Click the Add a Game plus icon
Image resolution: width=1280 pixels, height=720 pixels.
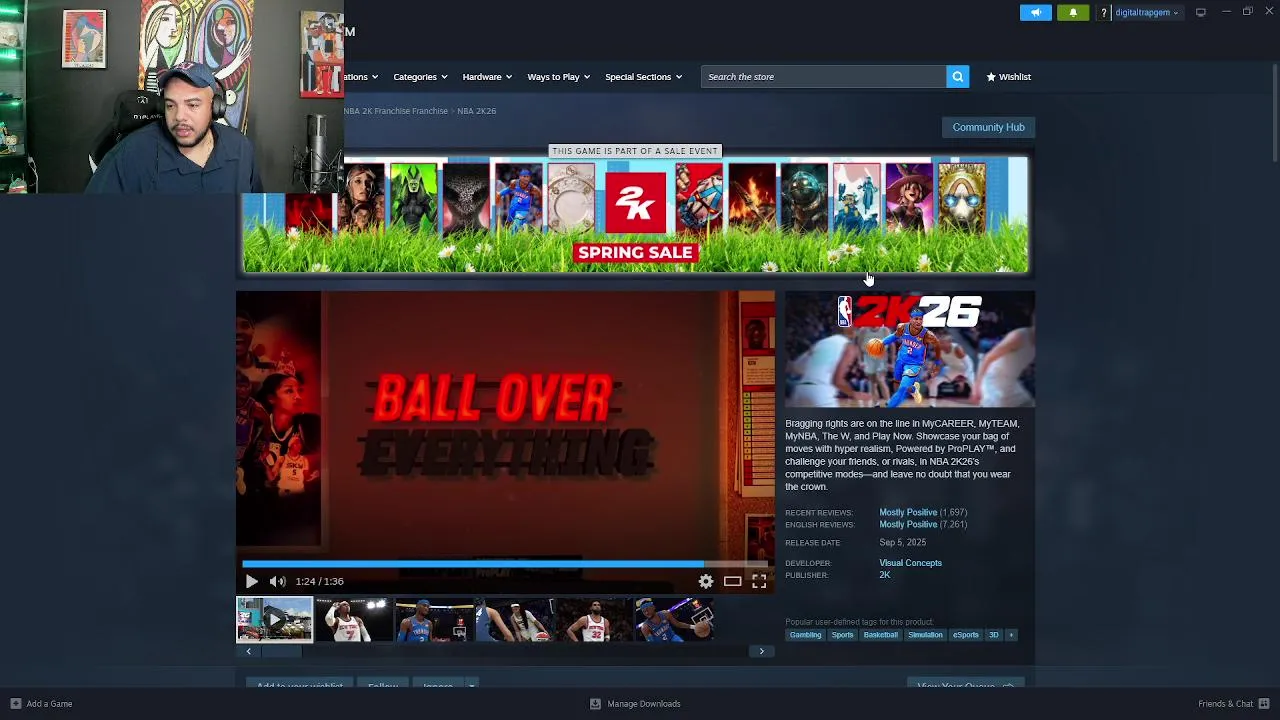tap(15, 704)
